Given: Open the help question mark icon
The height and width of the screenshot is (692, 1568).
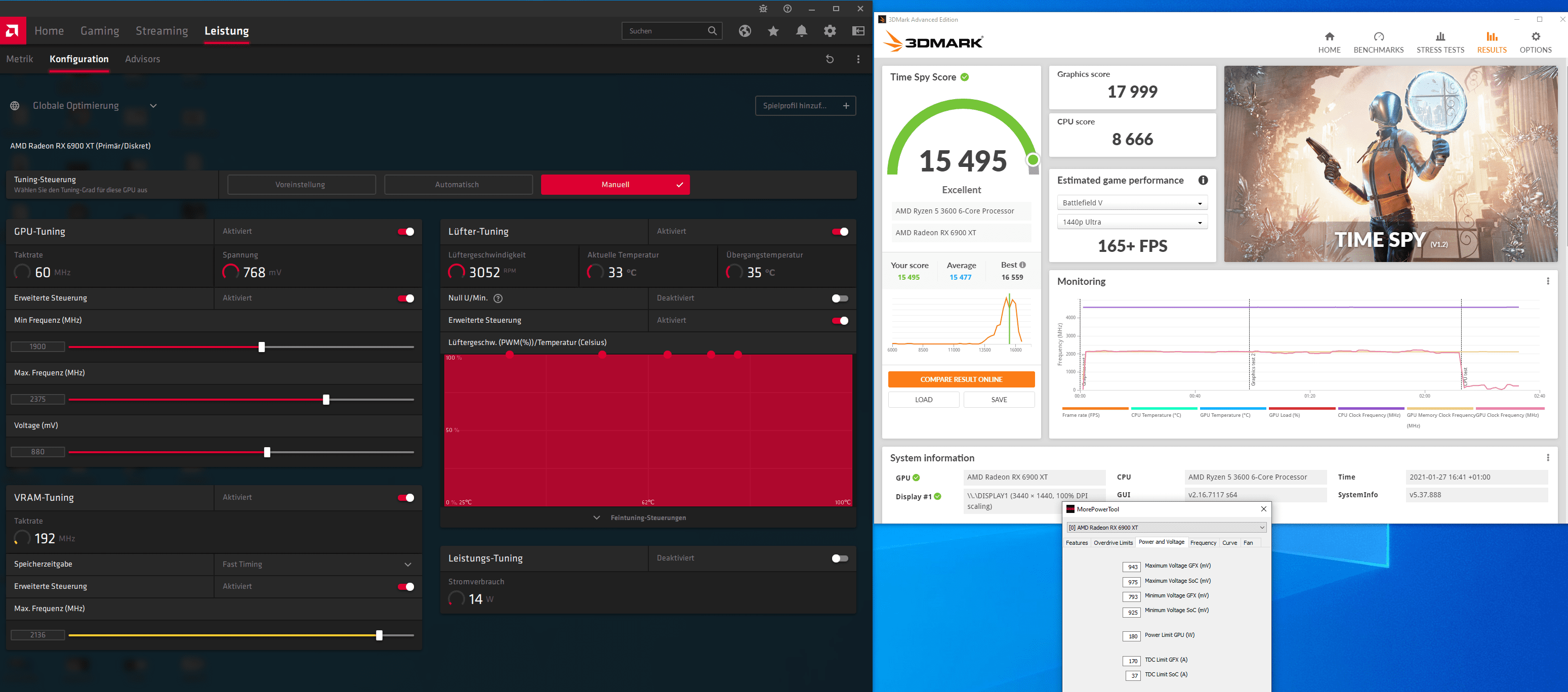Looking at the screenshot, I should pos(788,9).
